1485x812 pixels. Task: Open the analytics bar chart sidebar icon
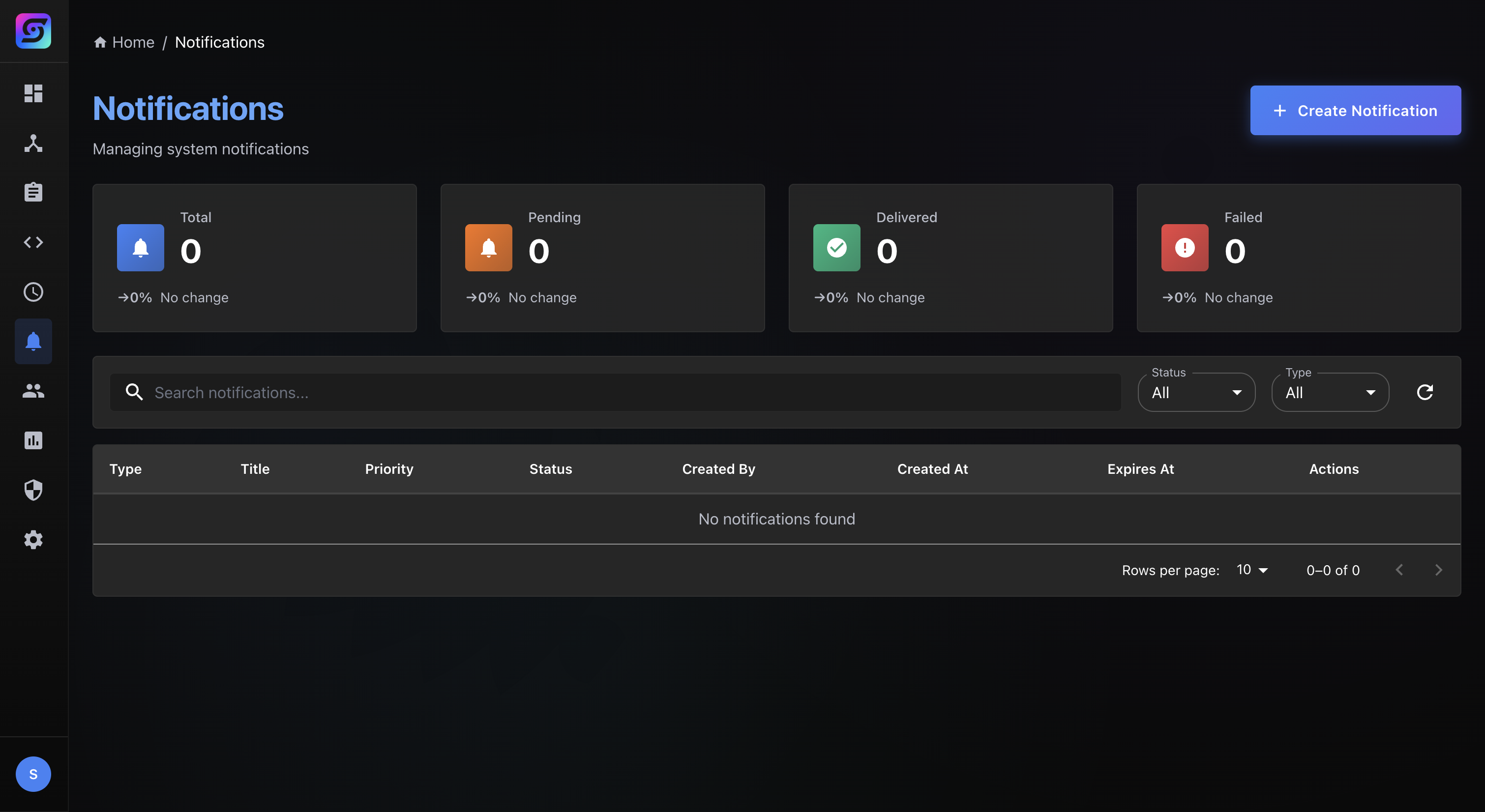pos(33,440)
